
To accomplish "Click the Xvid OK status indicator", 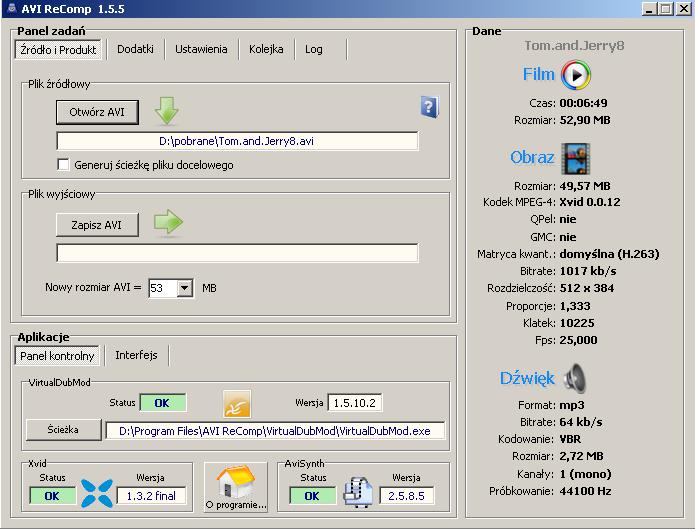I will [x=52, y=496].
